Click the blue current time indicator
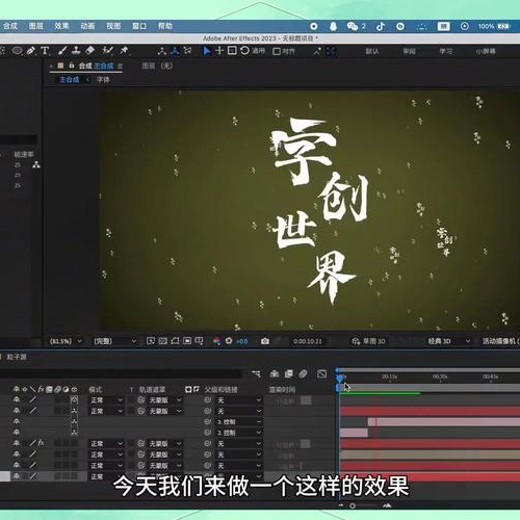 (340, 378)
